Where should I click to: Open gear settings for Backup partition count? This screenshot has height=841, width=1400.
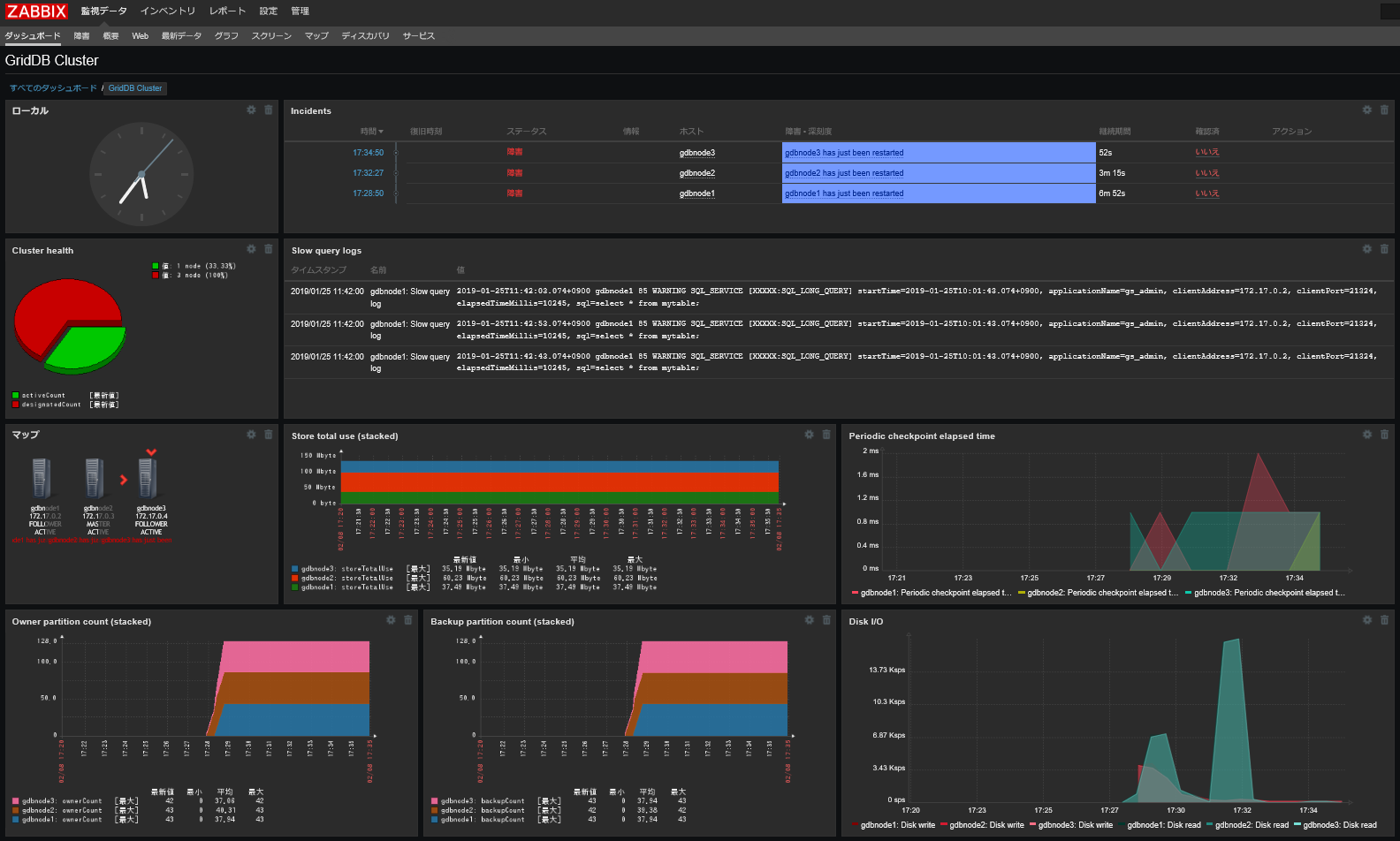pos(809,621)
